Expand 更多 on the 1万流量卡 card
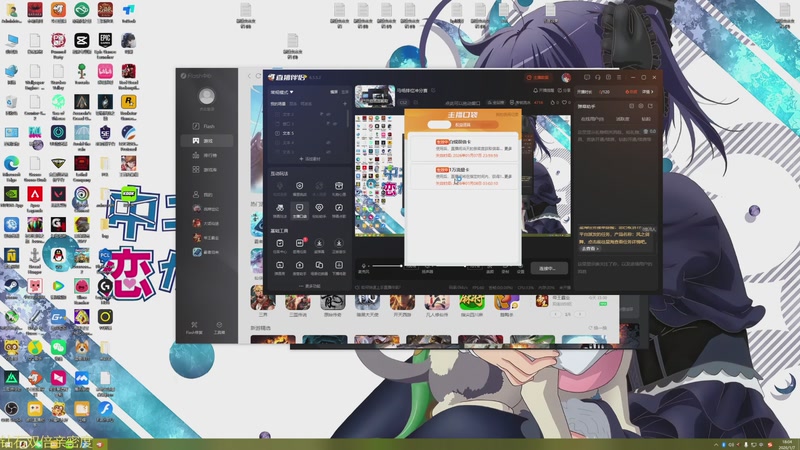Image resolution: width=800 pixels, height=450 pixels. coord(508,176)
